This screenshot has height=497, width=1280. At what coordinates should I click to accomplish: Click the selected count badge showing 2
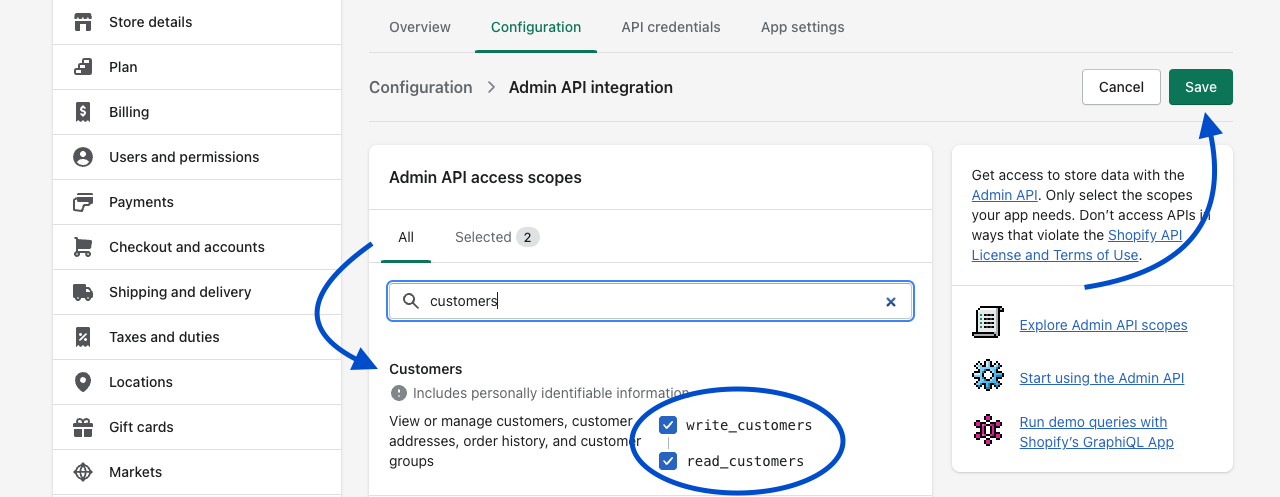[x=528, y=237]
